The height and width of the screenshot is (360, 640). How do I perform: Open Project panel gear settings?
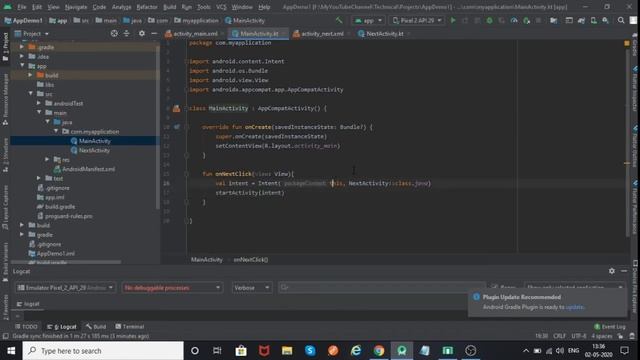coord(142,33)
